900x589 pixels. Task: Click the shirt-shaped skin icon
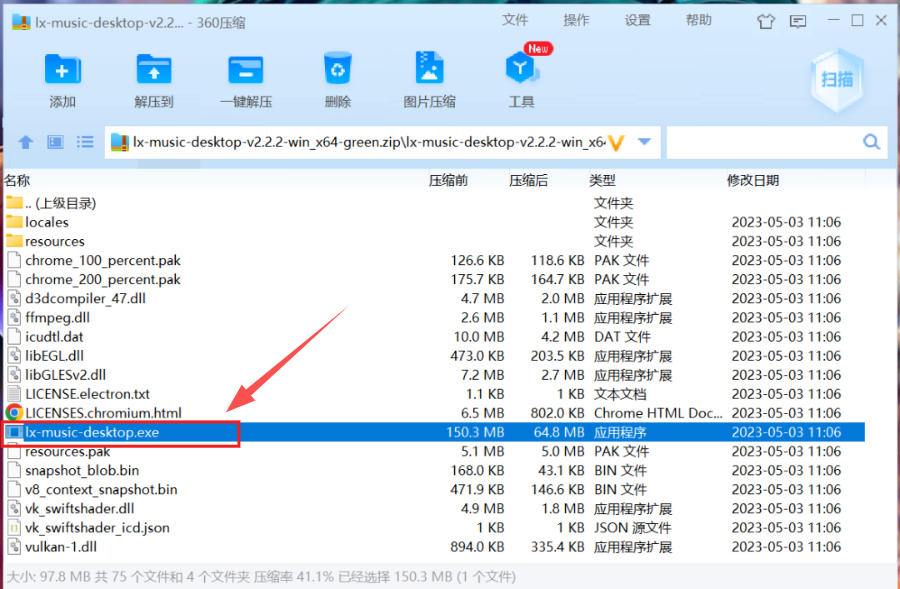[766, 20]
